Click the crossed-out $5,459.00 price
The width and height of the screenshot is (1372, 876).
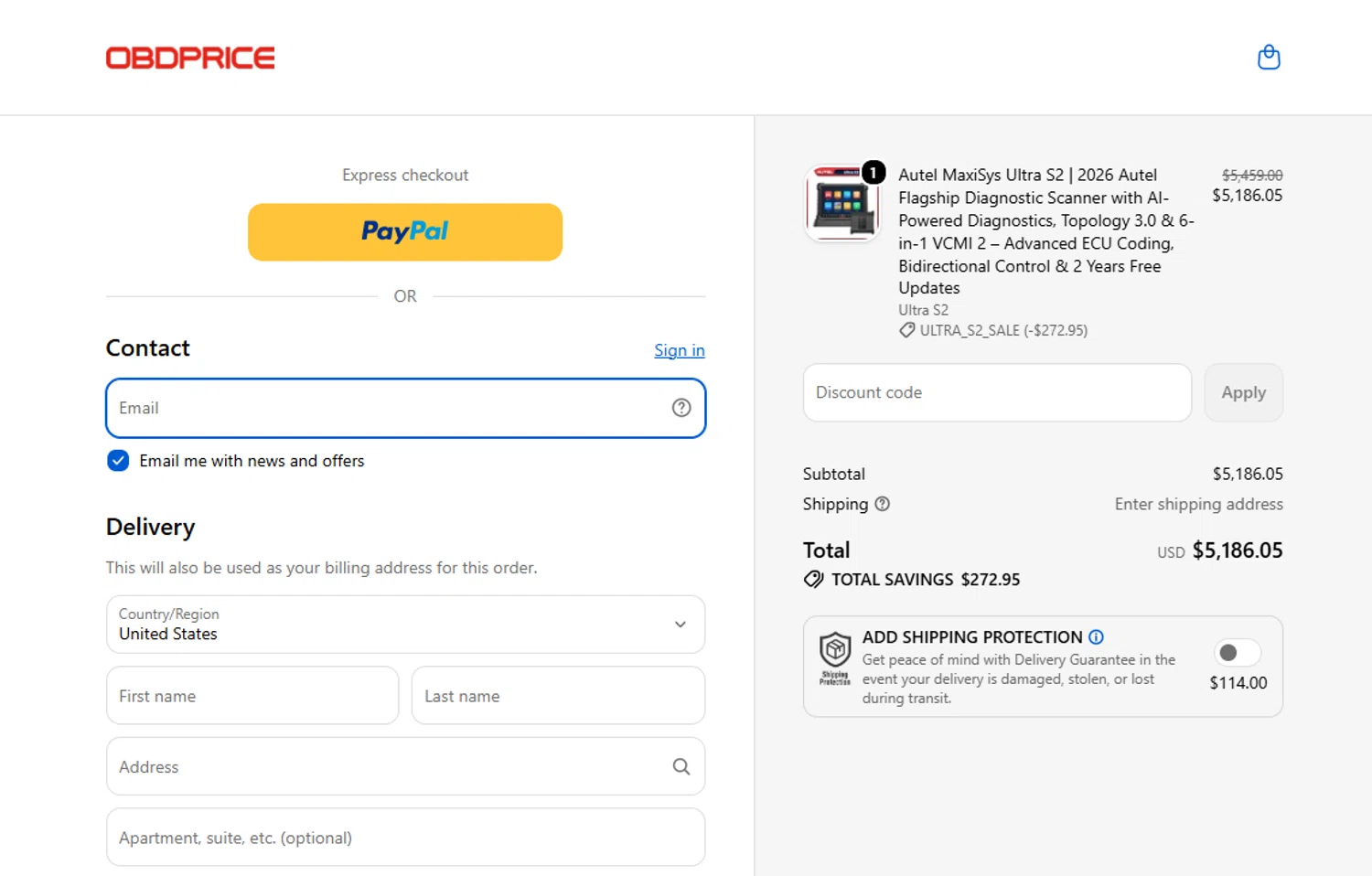(x=1252, y=175)
